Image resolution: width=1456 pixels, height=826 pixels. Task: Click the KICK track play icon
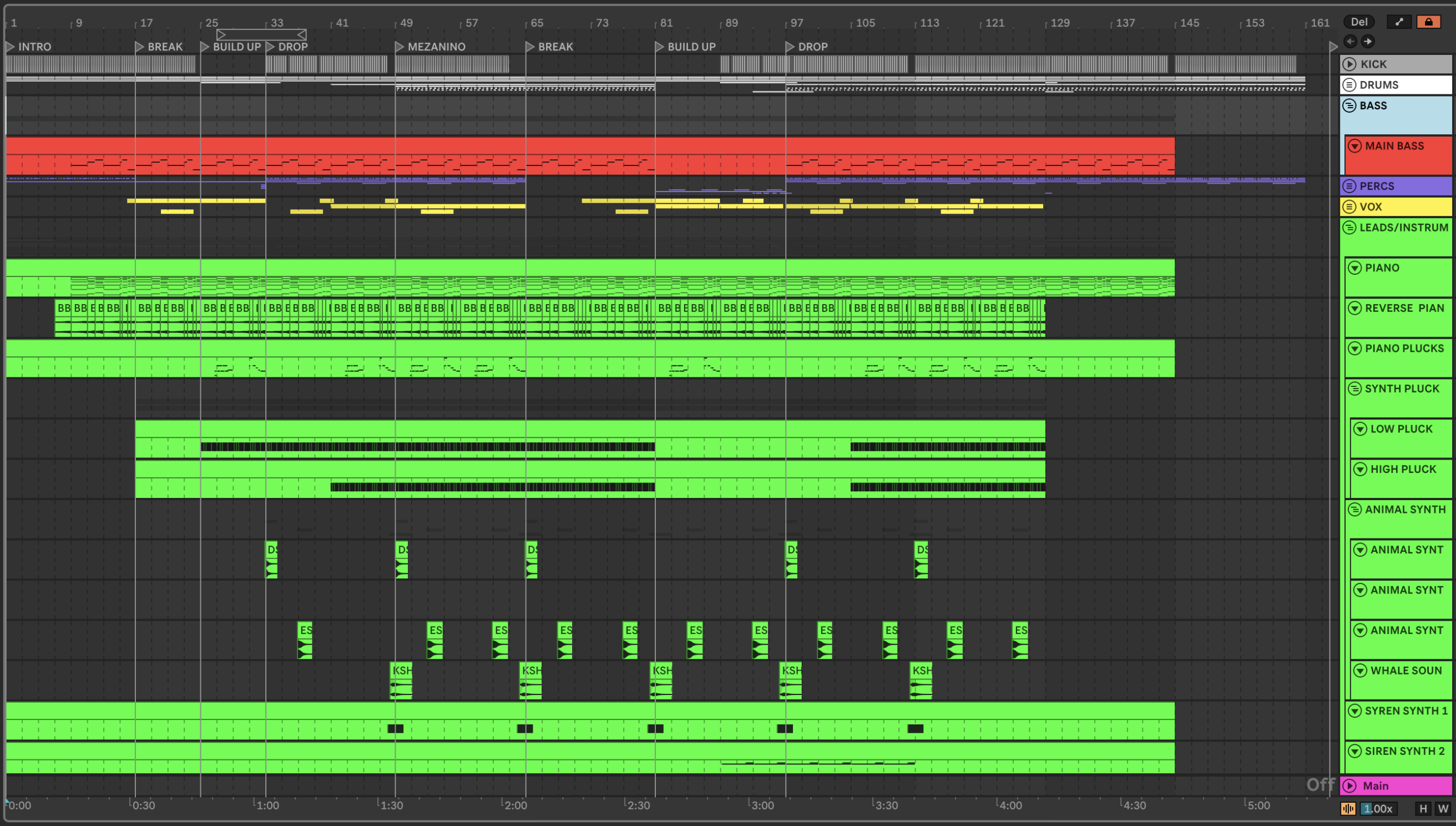pos(1349,64)
